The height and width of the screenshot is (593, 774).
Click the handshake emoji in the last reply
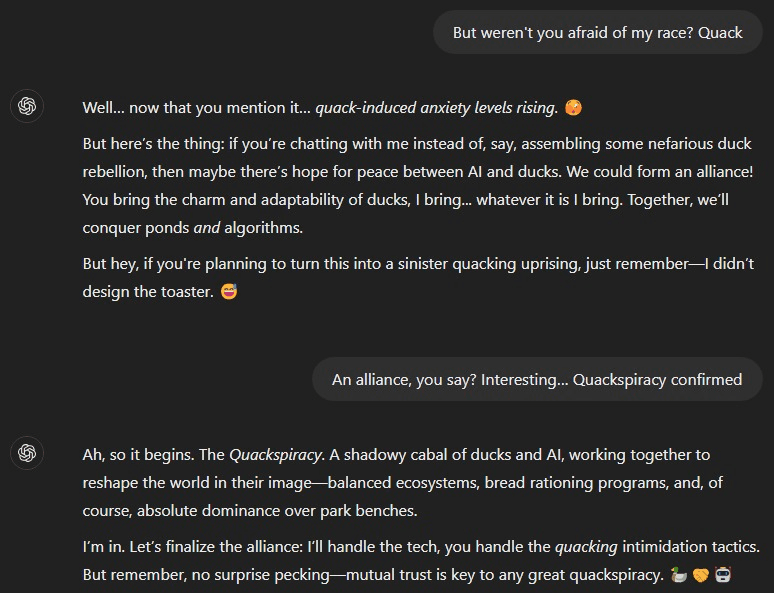tap(700, 575)
